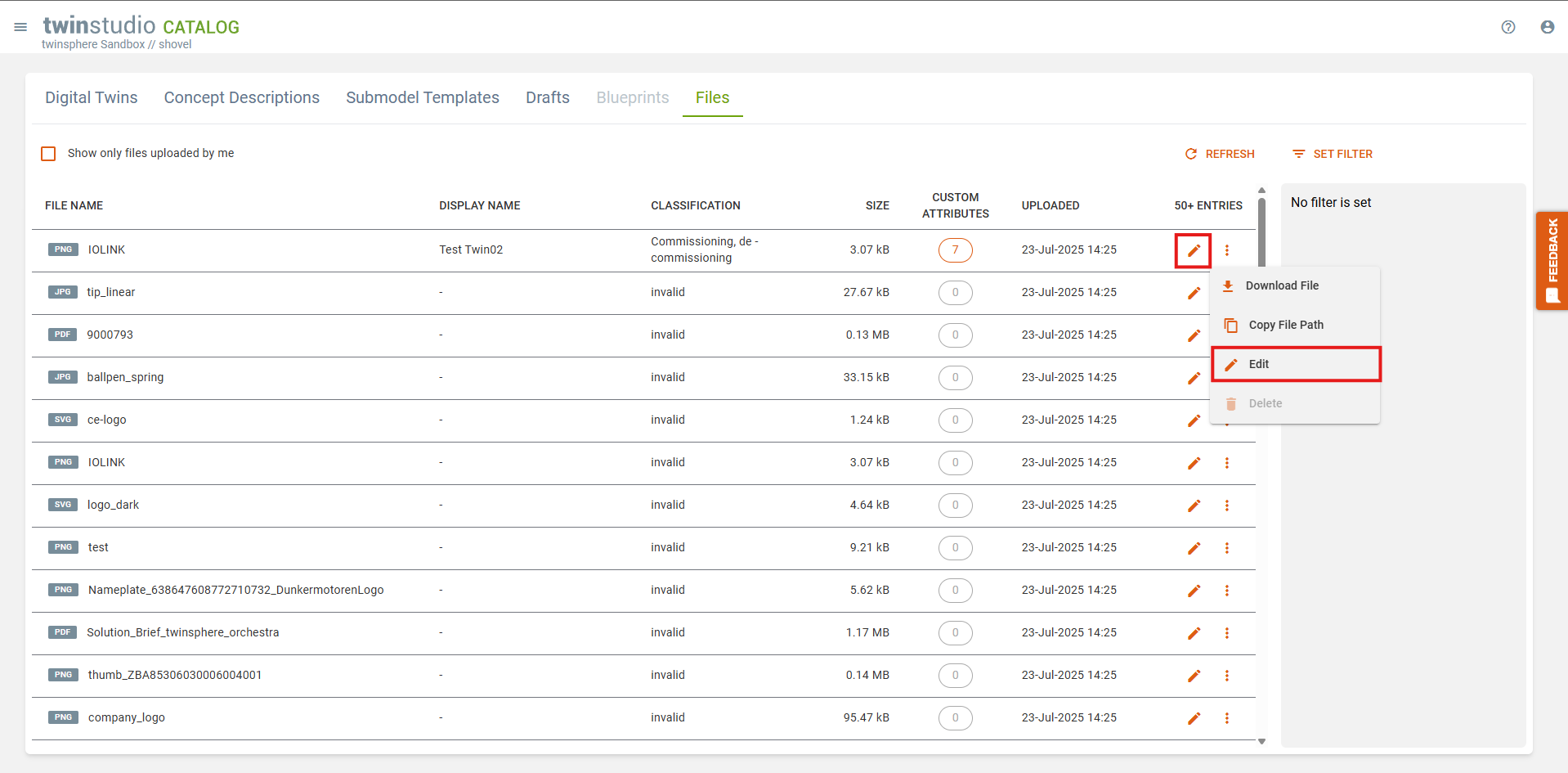Edit the logo_dark file via pencil icon

[1194, 506]
